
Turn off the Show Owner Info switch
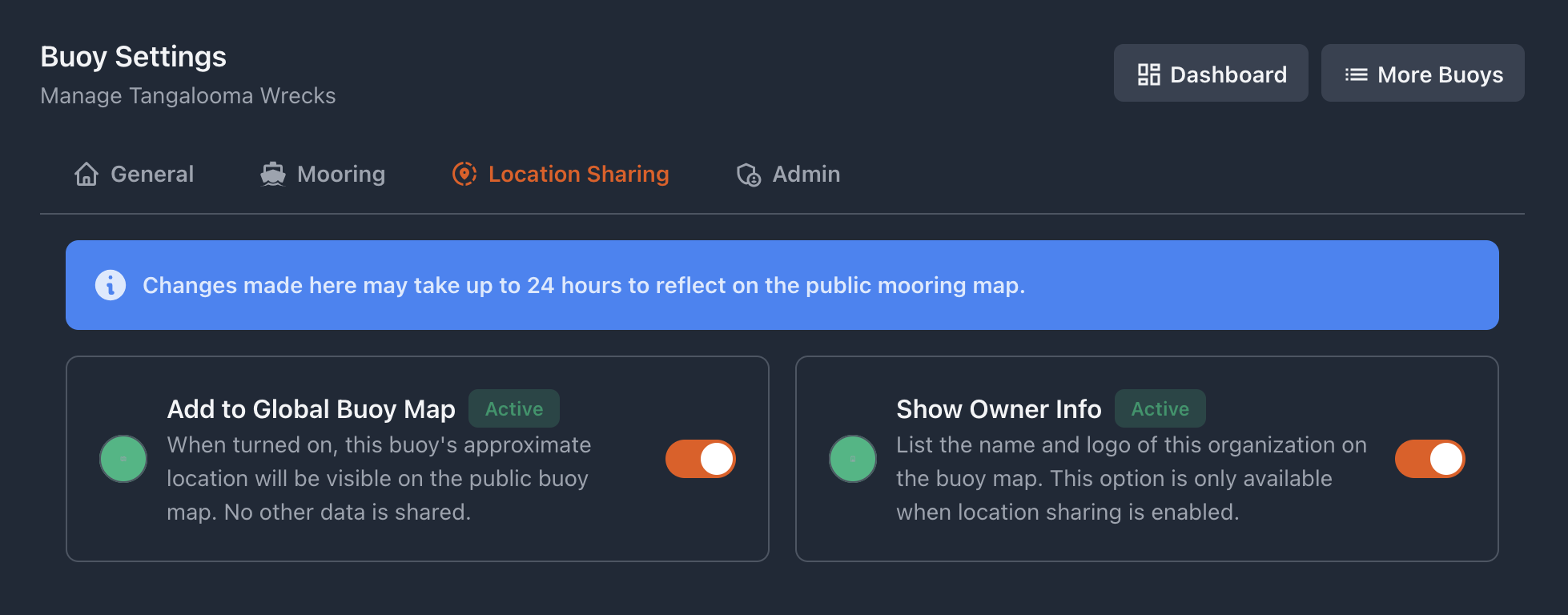pos(1429,459)
